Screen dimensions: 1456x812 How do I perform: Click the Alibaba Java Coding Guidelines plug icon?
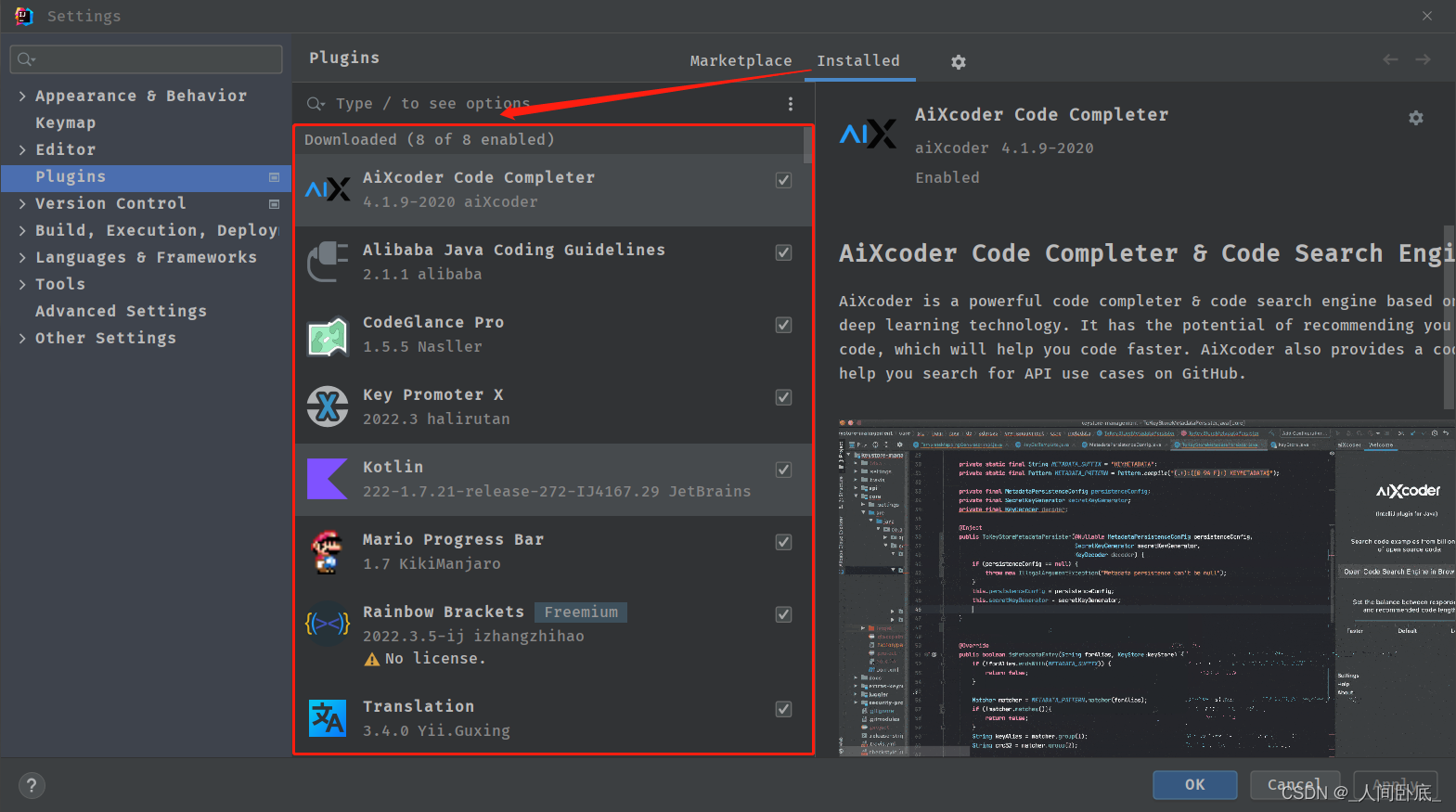click(x=328, y=262)
